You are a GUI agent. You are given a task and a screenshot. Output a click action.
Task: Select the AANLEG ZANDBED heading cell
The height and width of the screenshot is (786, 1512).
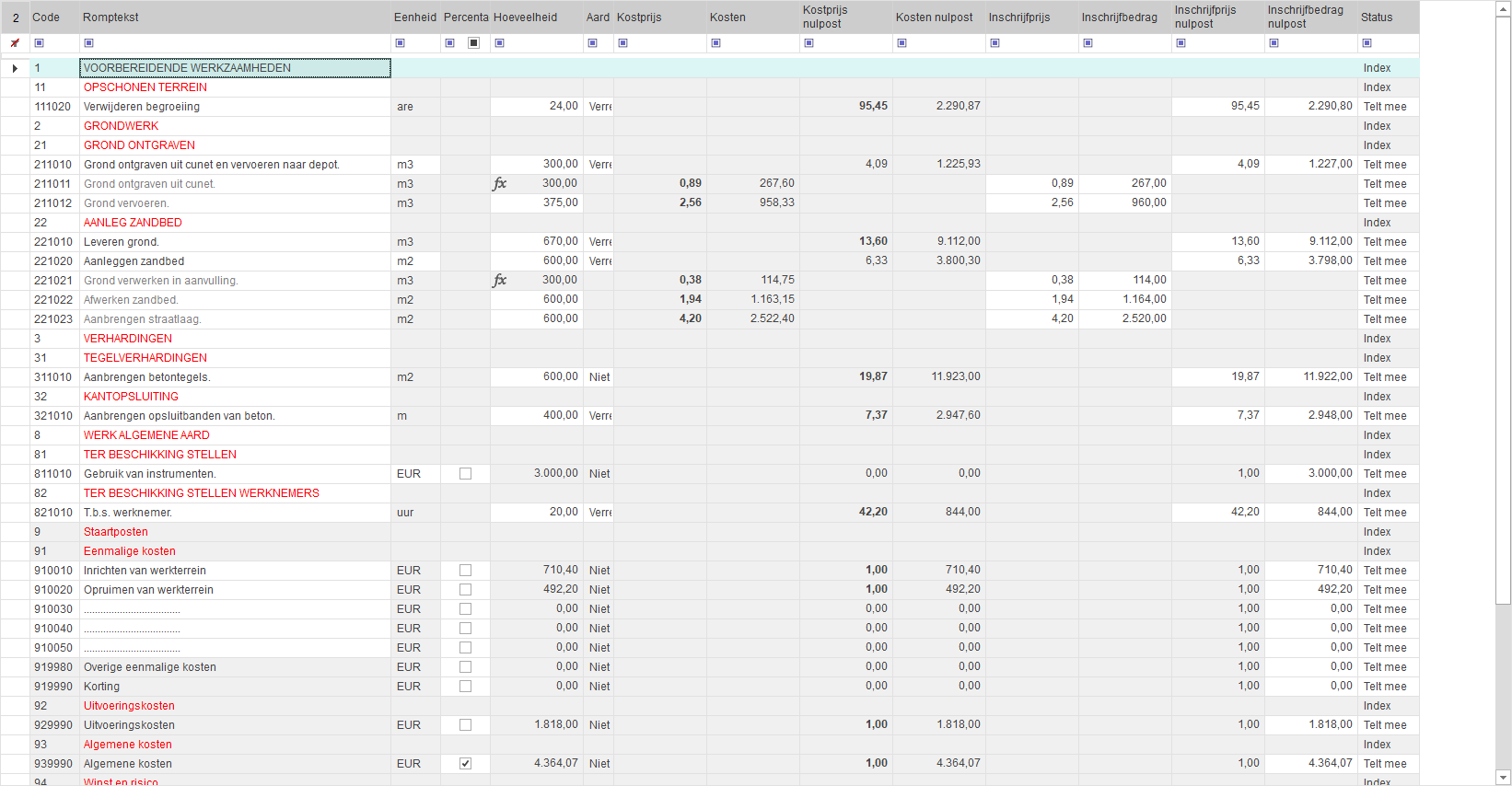pos(235,223)
